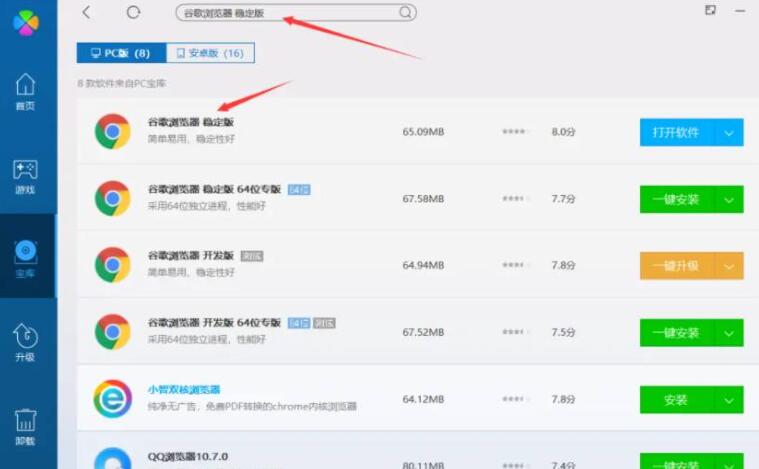759x469 pixels.
Task: Click the QQ浏览器 icon
Action: click(112, 458)
